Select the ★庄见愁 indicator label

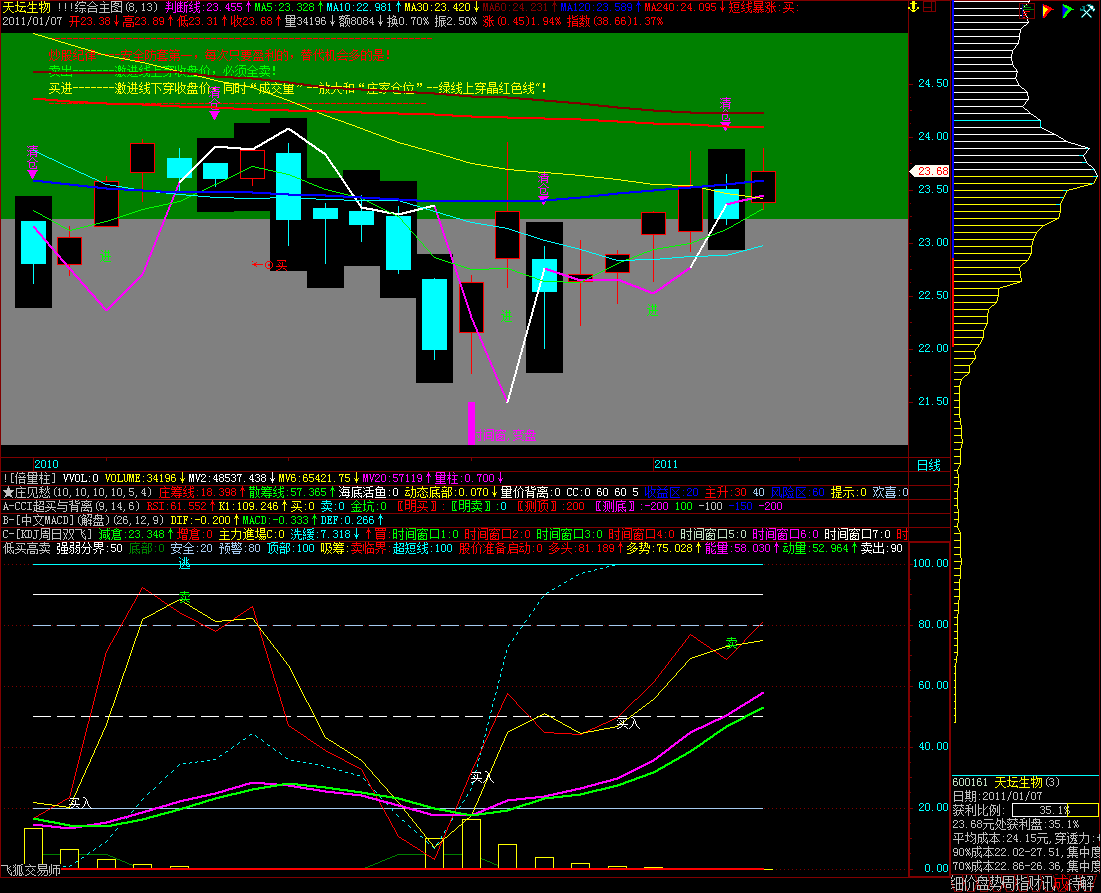pos(27,492)
